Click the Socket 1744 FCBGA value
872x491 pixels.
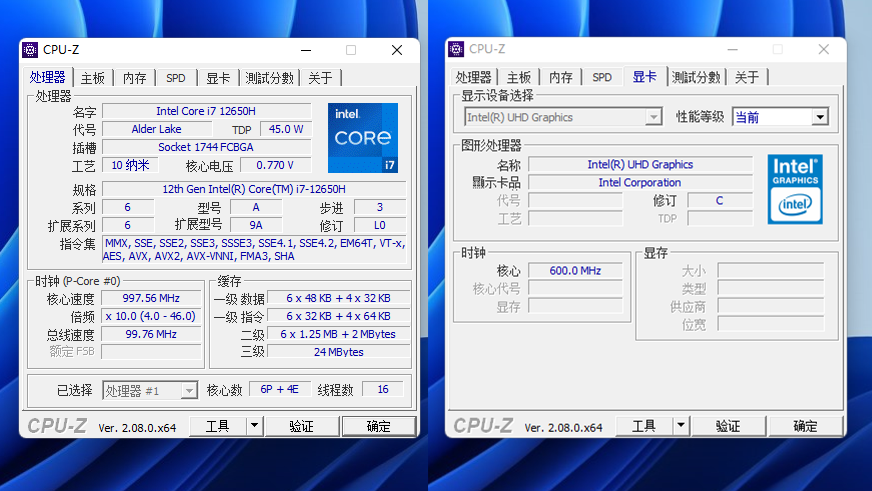coord(206,147)
